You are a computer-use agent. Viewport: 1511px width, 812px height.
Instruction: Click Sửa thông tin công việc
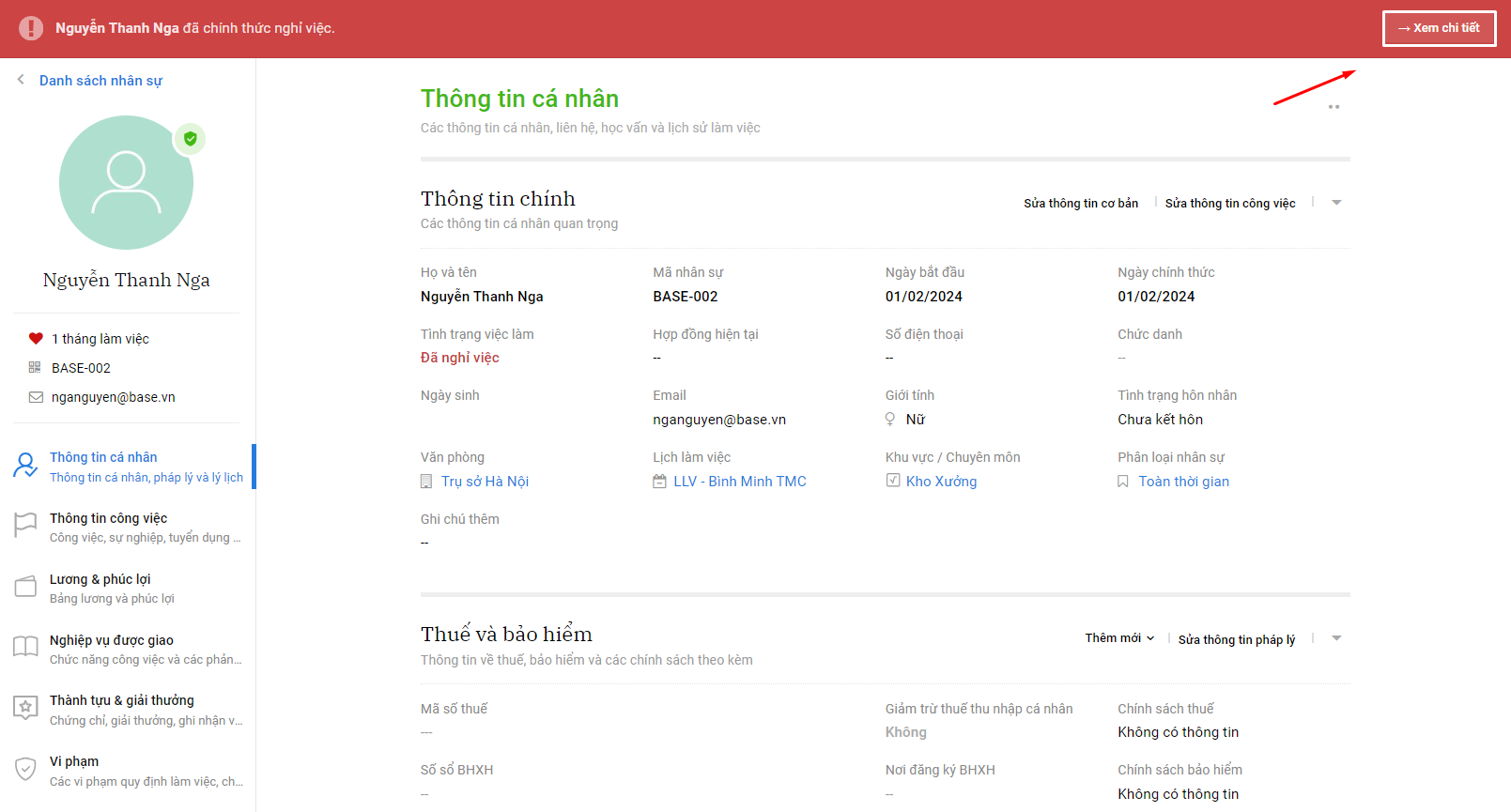click(1230, 203)
